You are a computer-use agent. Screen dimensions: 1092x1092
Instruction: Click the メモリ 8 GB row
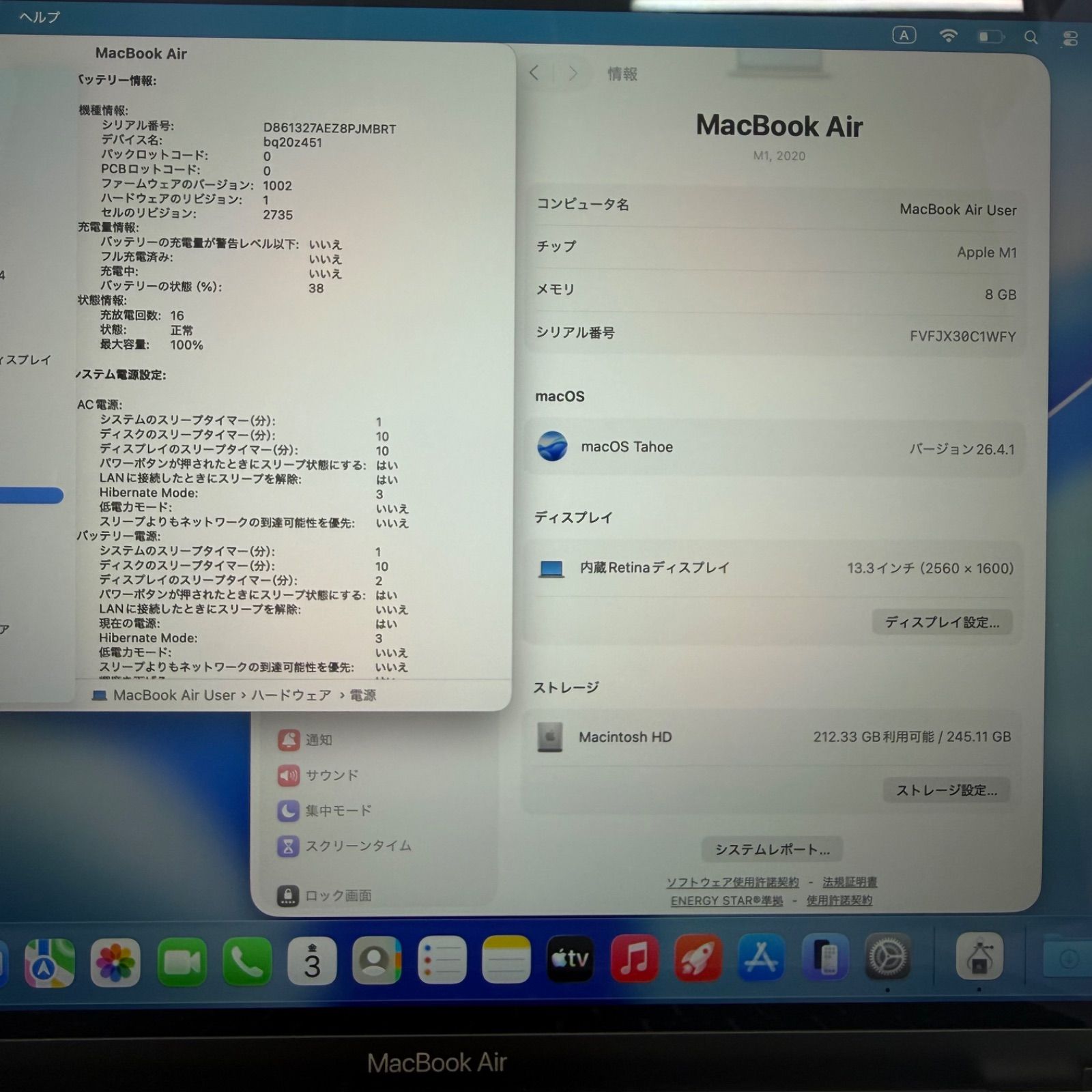pos(775,292)
